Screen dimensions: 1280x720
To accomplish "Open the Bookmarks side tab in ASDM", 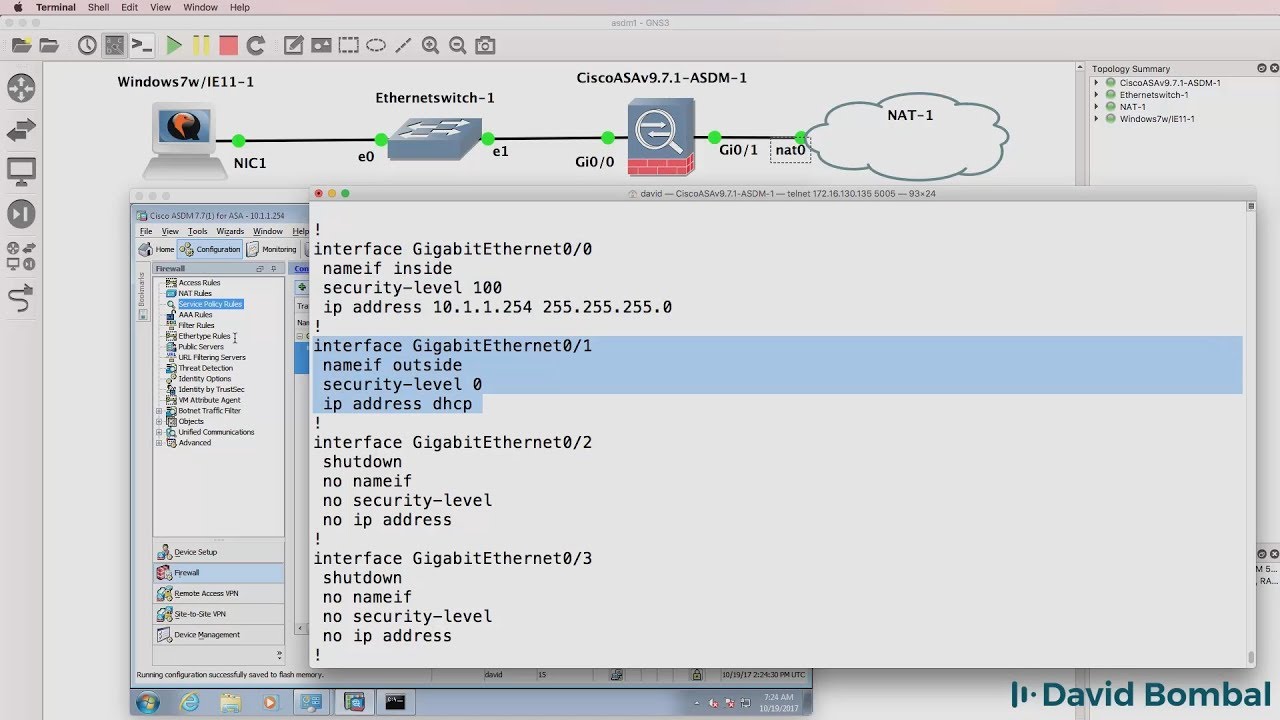I will pyautogui.click(x=142, y=290).
